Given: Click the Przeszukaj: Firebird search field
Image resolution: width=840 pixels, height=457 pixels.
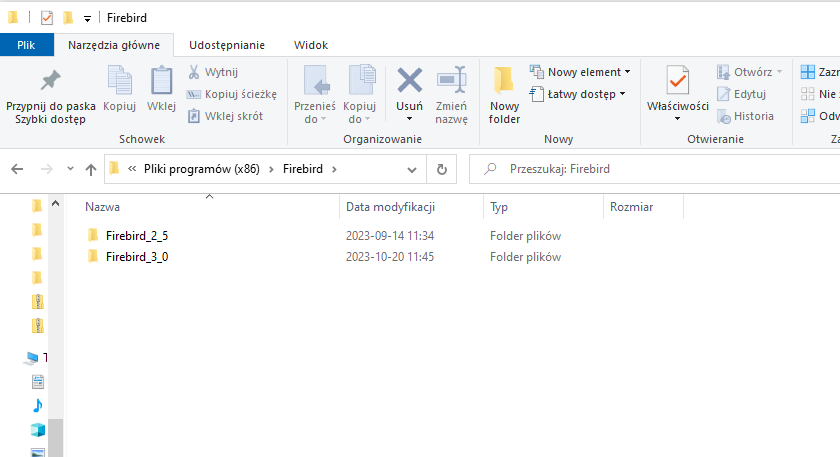Looking at the screenshot, I should pyautogui.click(x=650, y=169).
